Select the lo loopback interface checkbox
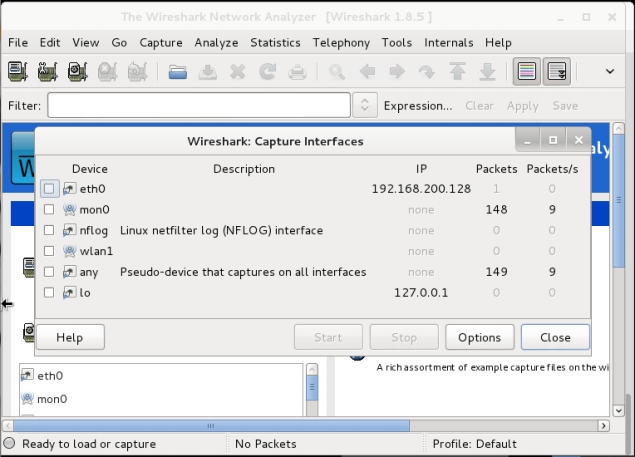Screen dimensions: 635x457 (49, 293)
